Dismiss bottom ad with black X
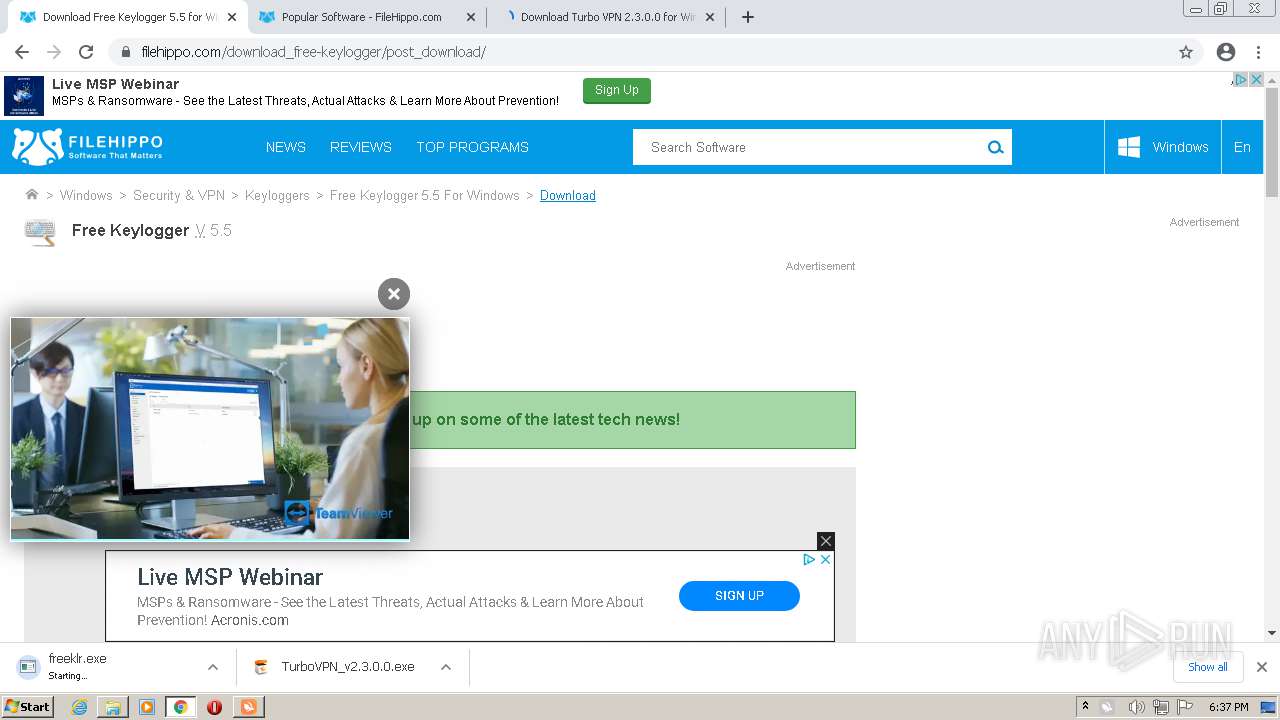 point(825,541)
